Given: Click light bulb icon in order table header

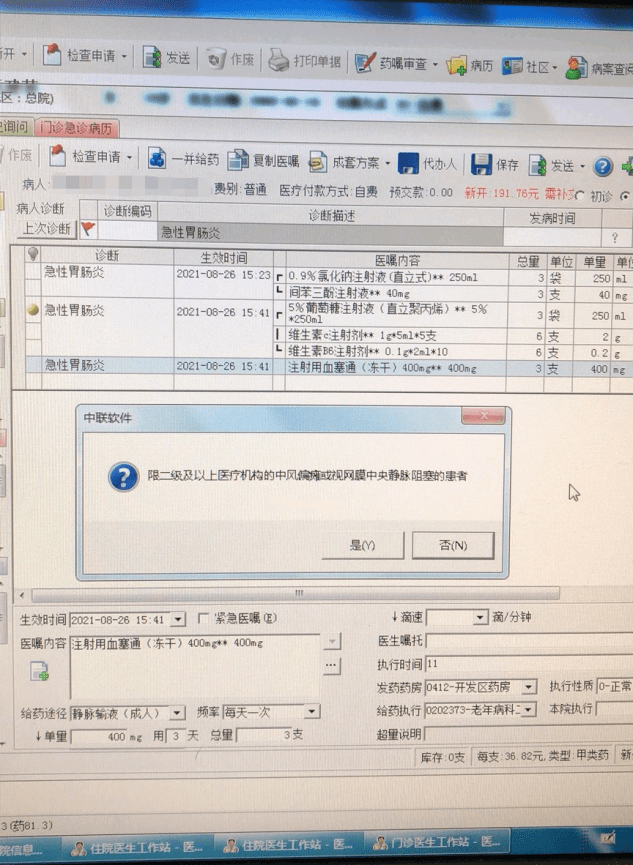Looking at the screenshot, I should 33,254.
